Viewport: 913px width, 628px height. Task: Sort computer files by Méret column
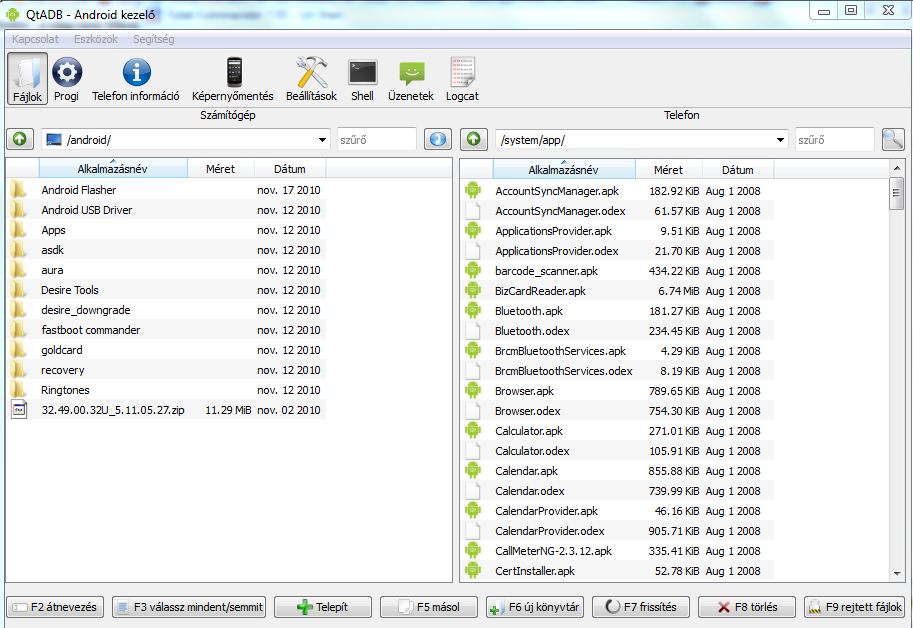pos(221,169)
